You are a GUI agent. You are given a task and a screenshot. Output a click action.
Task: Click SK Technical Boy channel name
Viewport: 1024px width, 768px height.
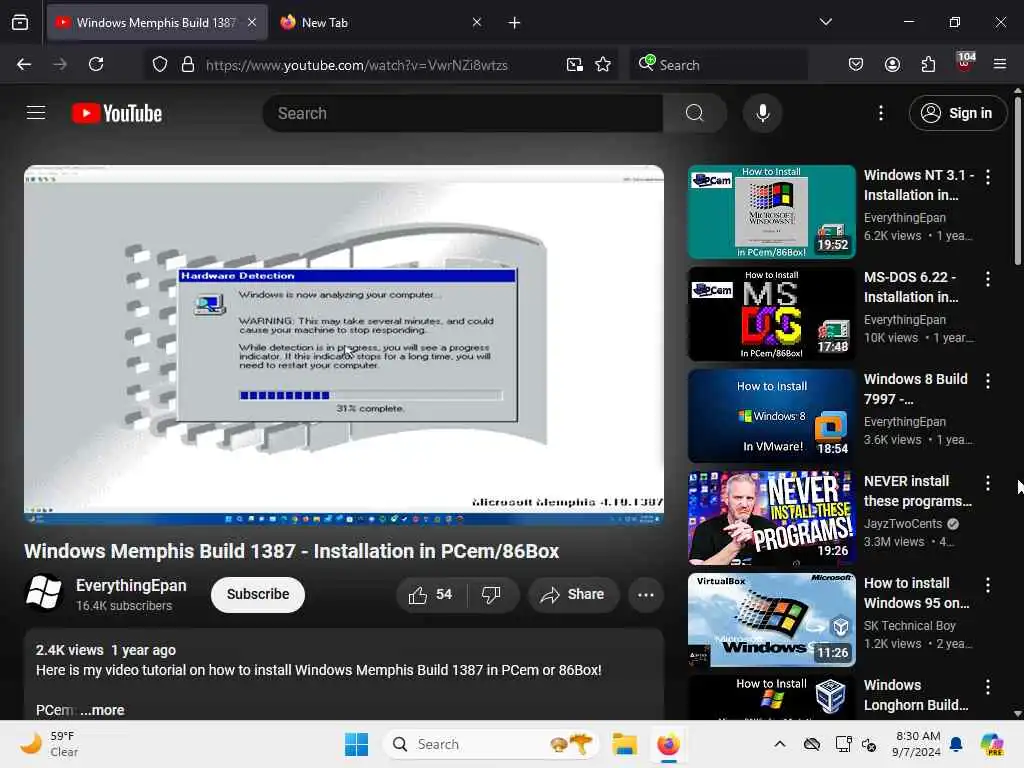(x=910, y=626)
